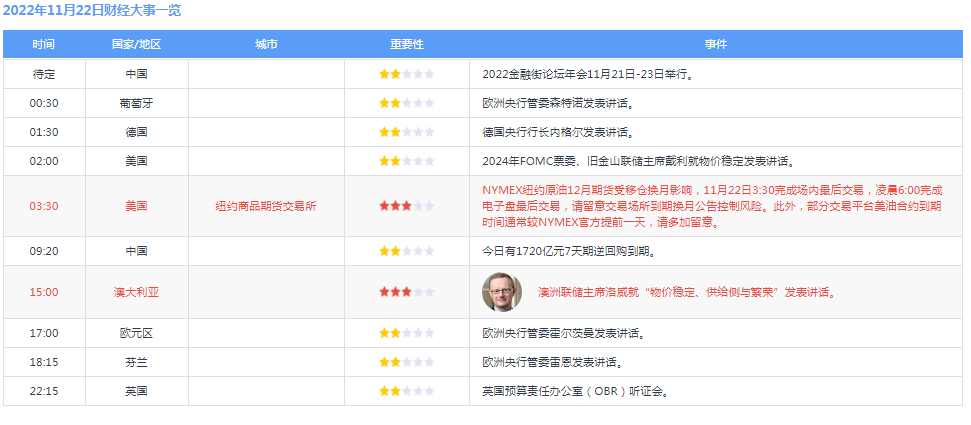
Task: Select the red 15:00 time cell
Action: click(44, 292)
